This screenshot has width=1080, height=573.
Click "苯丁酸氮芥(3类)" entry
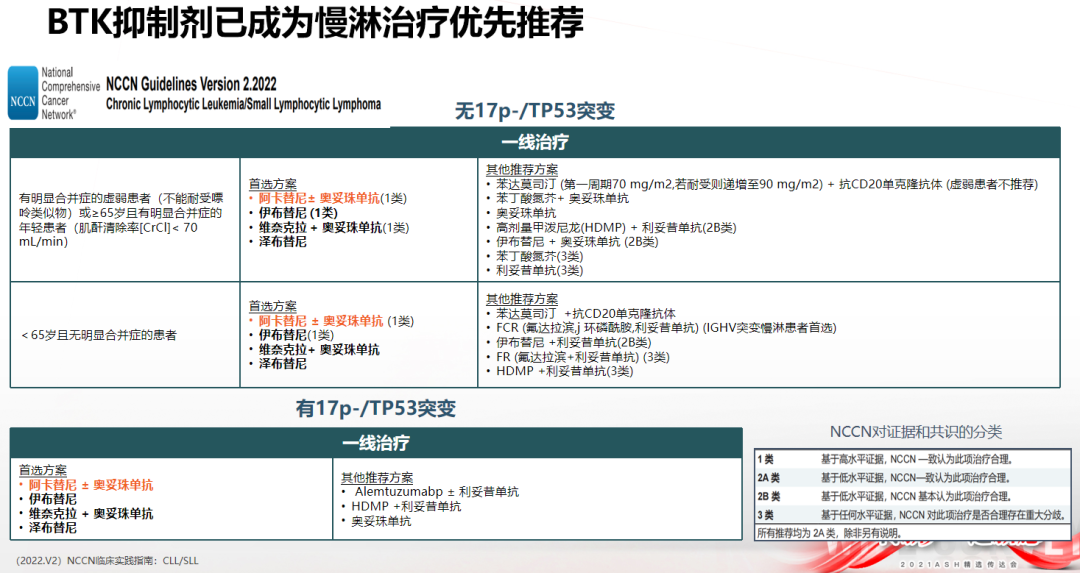click(539, 256)
